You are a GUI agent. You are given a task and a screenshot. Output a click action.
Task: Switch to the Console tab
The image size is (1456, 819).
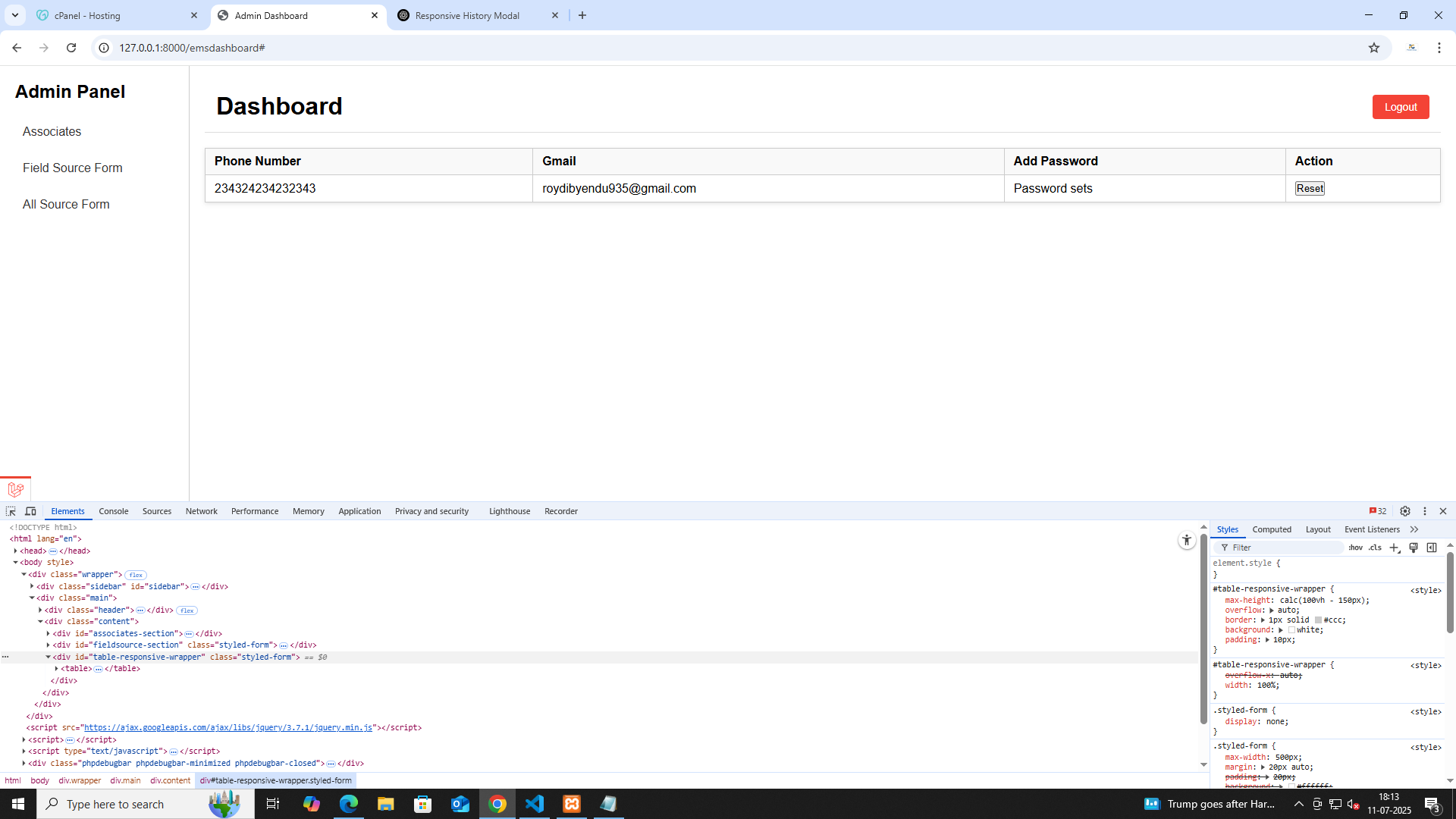[113, 512]
